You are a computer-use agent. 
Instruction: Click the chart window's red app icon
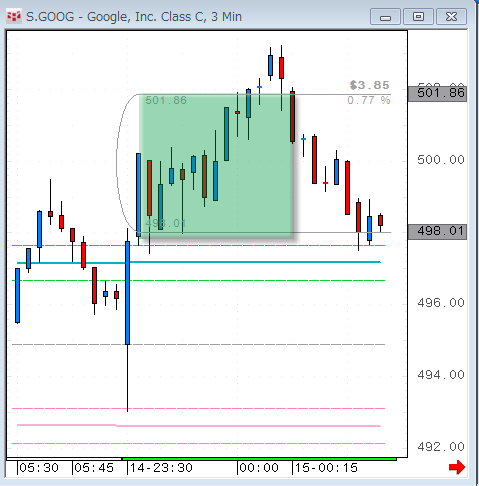(14, 16)
